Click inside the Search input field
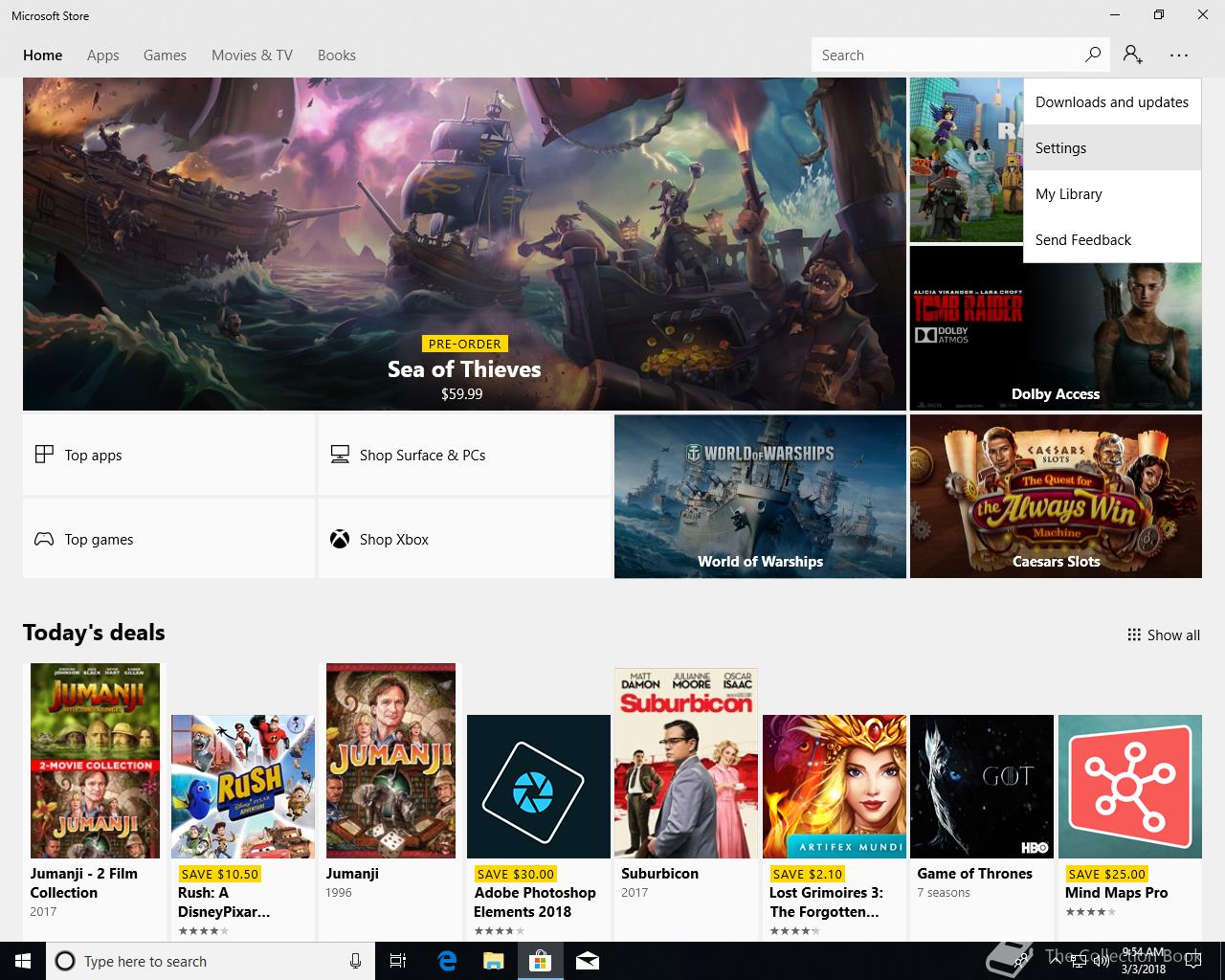This screenshot has height=980, width=1225. click(947, 55)
